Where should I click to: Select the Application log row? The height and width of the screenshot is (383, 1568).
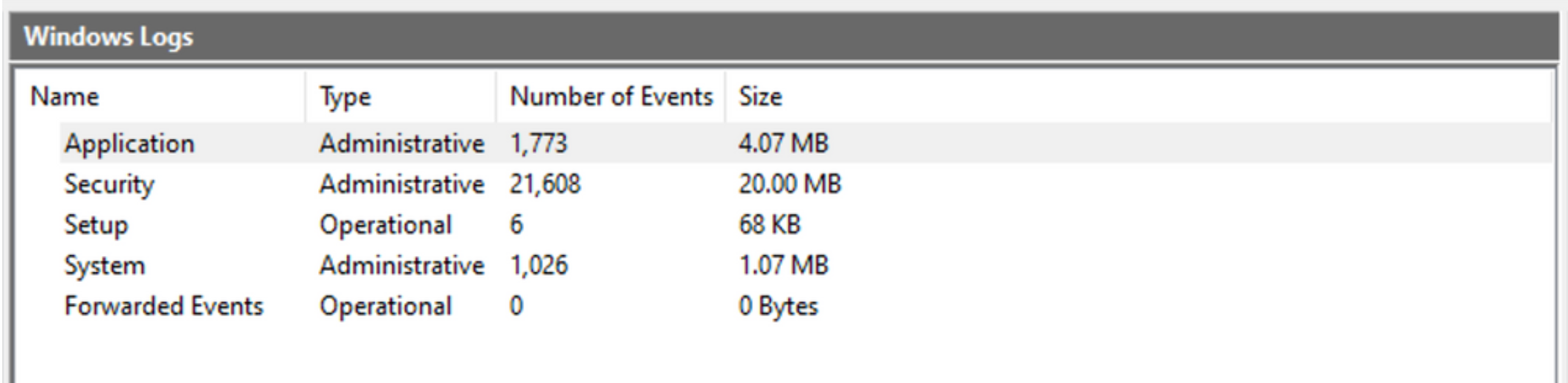129,143
